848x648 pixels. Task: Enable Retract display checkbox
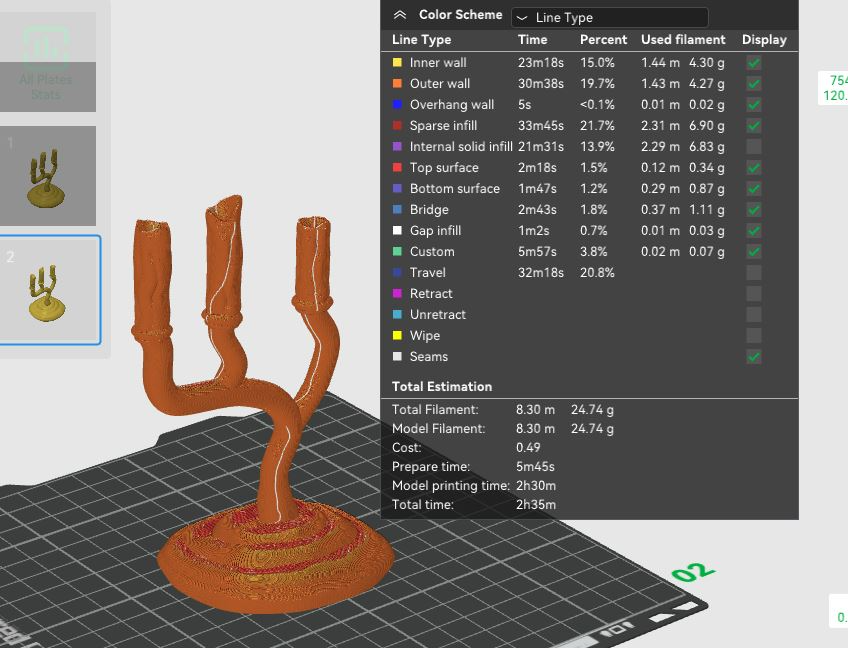tap(754, 294)
